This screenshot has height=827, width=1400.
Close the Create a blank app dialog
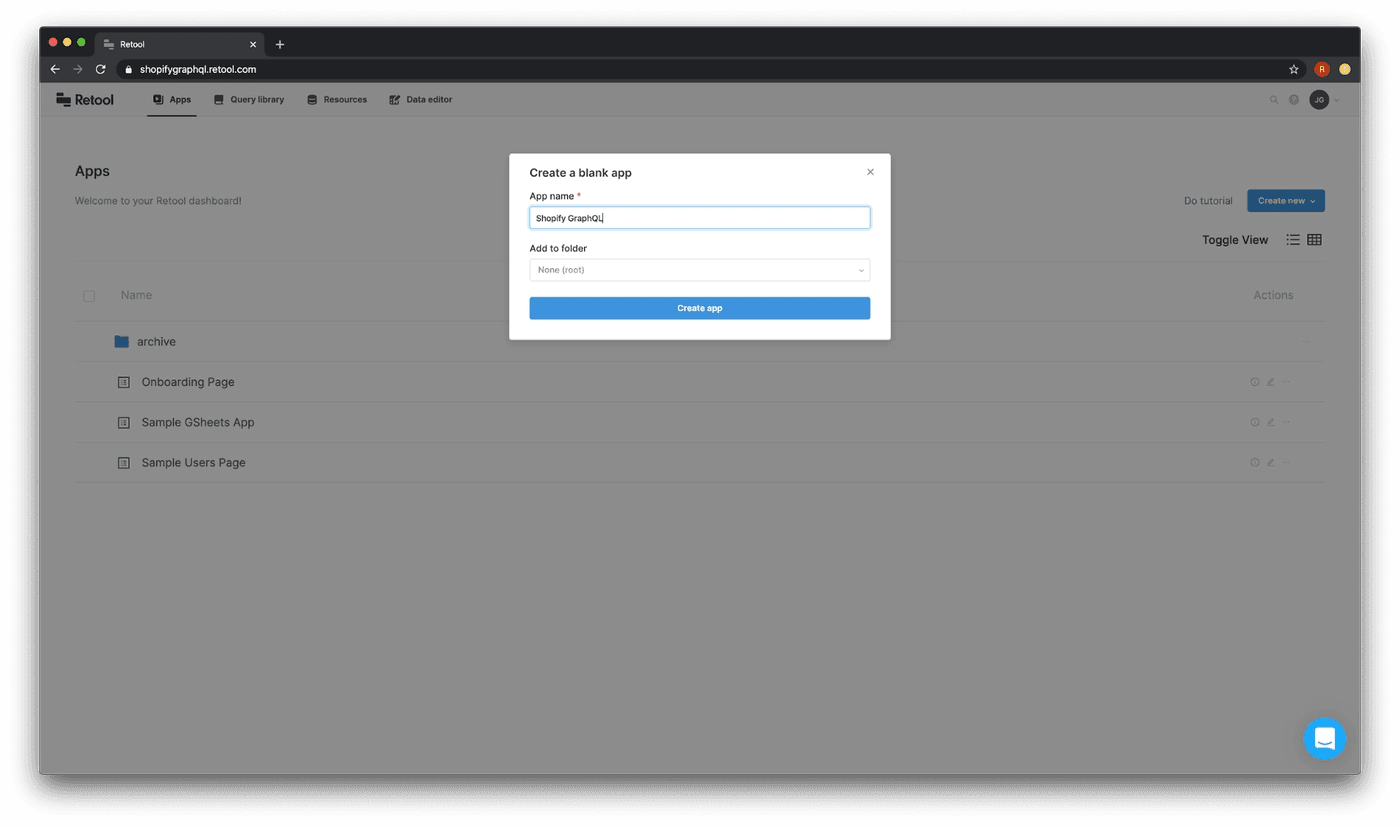(x=870, y=172)
